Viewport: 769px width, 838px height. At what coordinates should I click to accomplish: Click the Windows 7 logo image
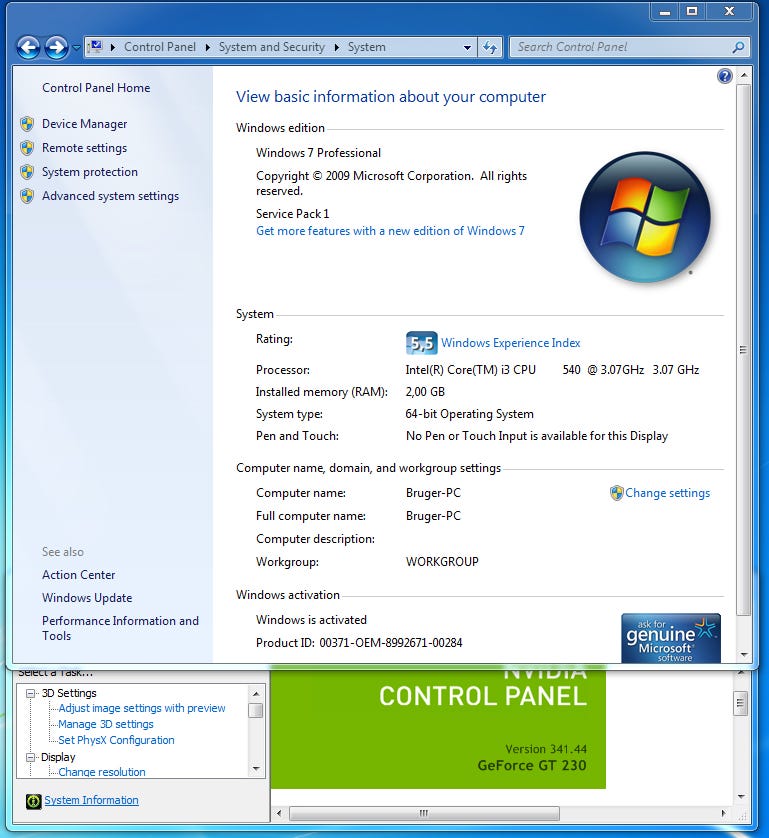tap(645, 217)
